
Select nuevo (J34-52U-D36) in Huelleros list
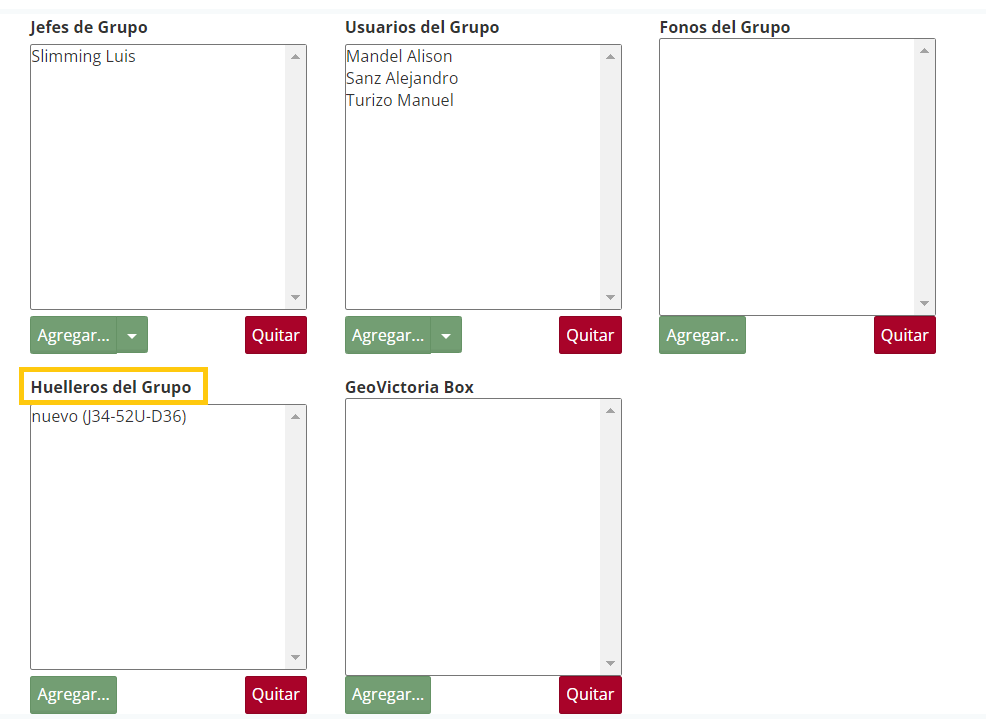(x=109, y=417)
